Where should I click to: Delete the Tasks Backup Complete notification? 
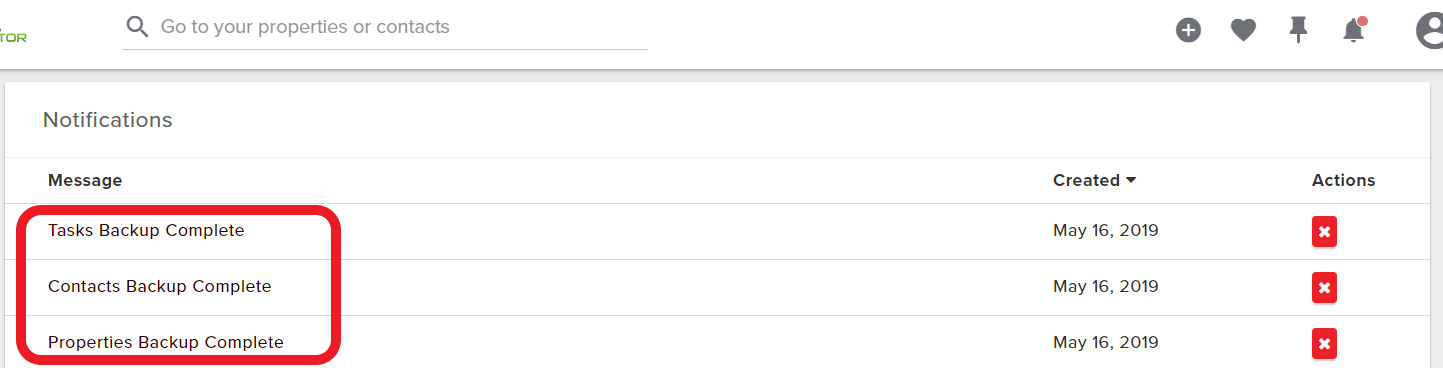click(1324, 231)
